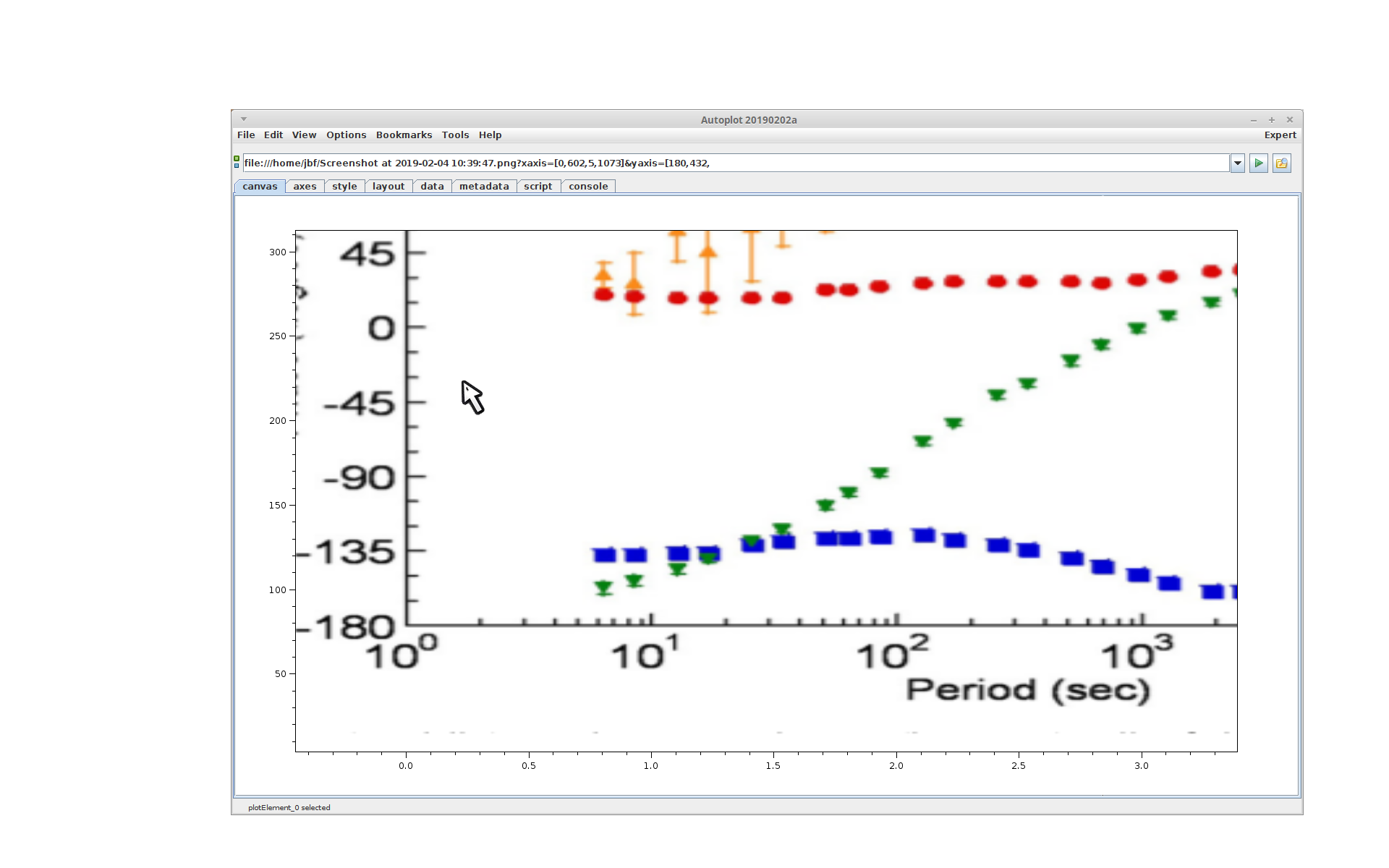Image resolution: width=1389 pixels, height=868 pixels.
Task: Switch to the script tab
Action: pyautogui.click(x=538, y=187)
